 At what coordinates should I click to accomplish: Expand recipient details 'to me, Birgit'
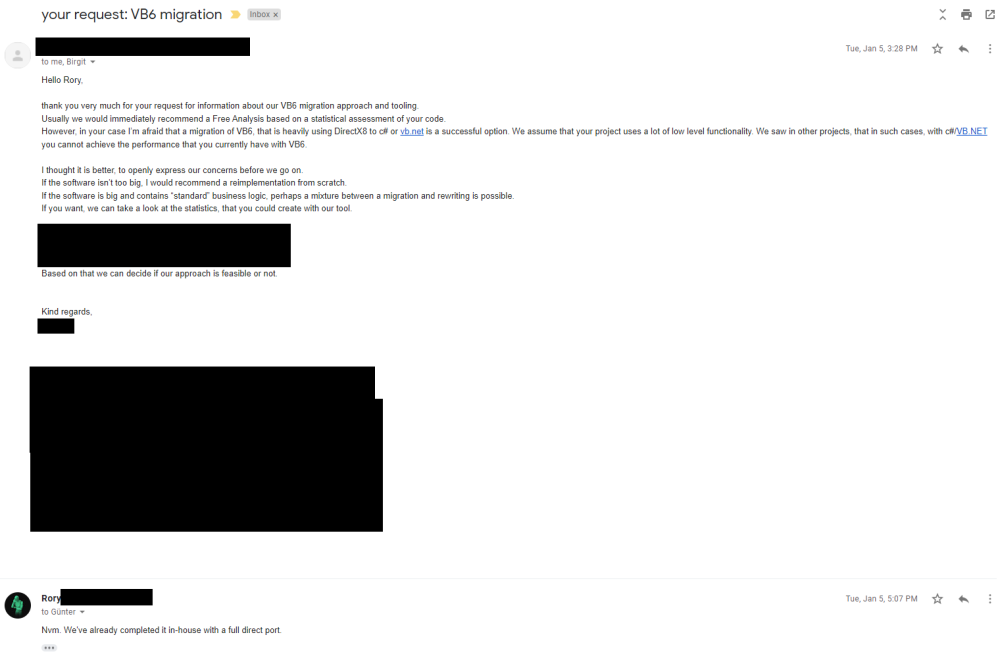(x=92, y=62)
